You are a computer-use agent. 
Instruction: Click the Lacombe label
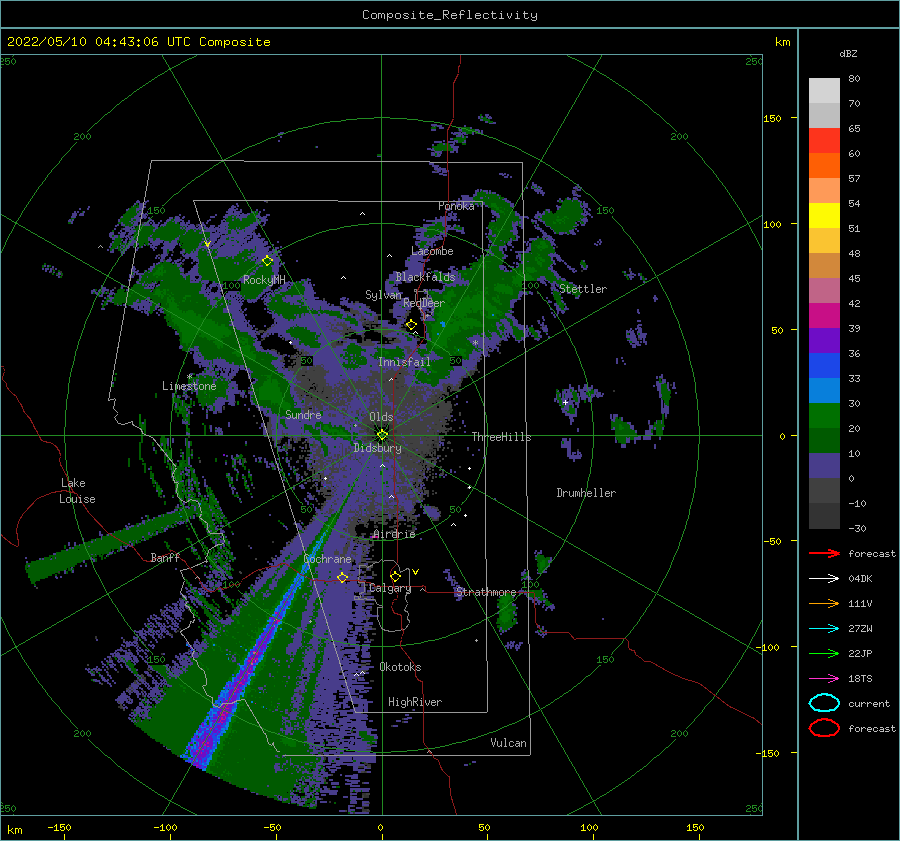(432, 251)
